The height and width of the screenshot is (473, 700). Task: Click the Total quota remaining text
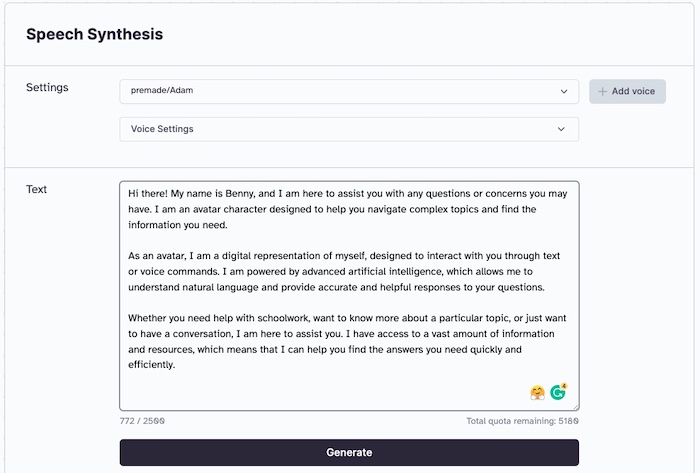(x=522, y=421)
